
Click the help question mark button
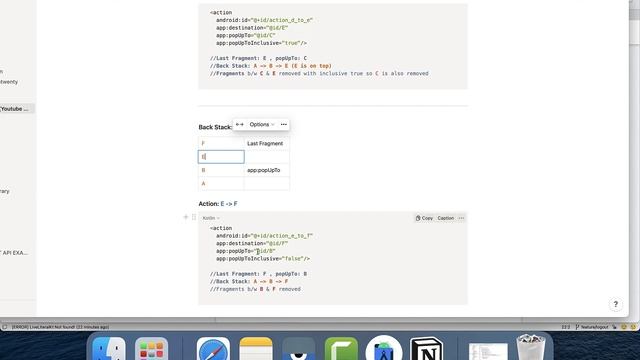click(616, 304)
